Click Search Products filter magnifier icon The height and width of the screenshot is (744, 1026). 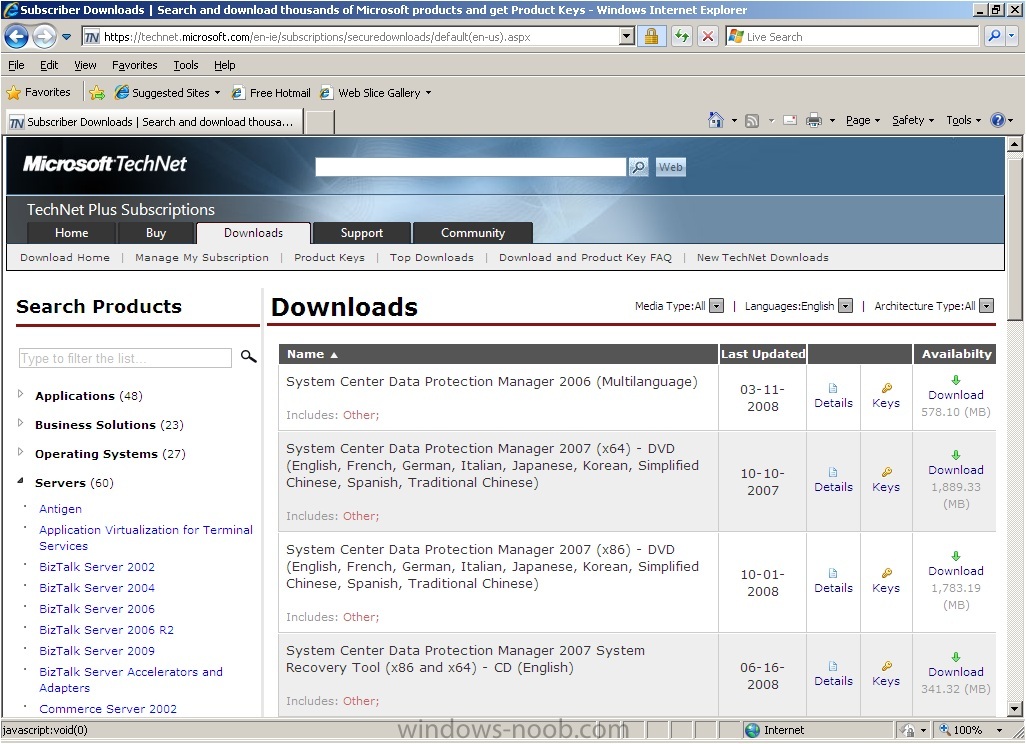pos(248,357)
